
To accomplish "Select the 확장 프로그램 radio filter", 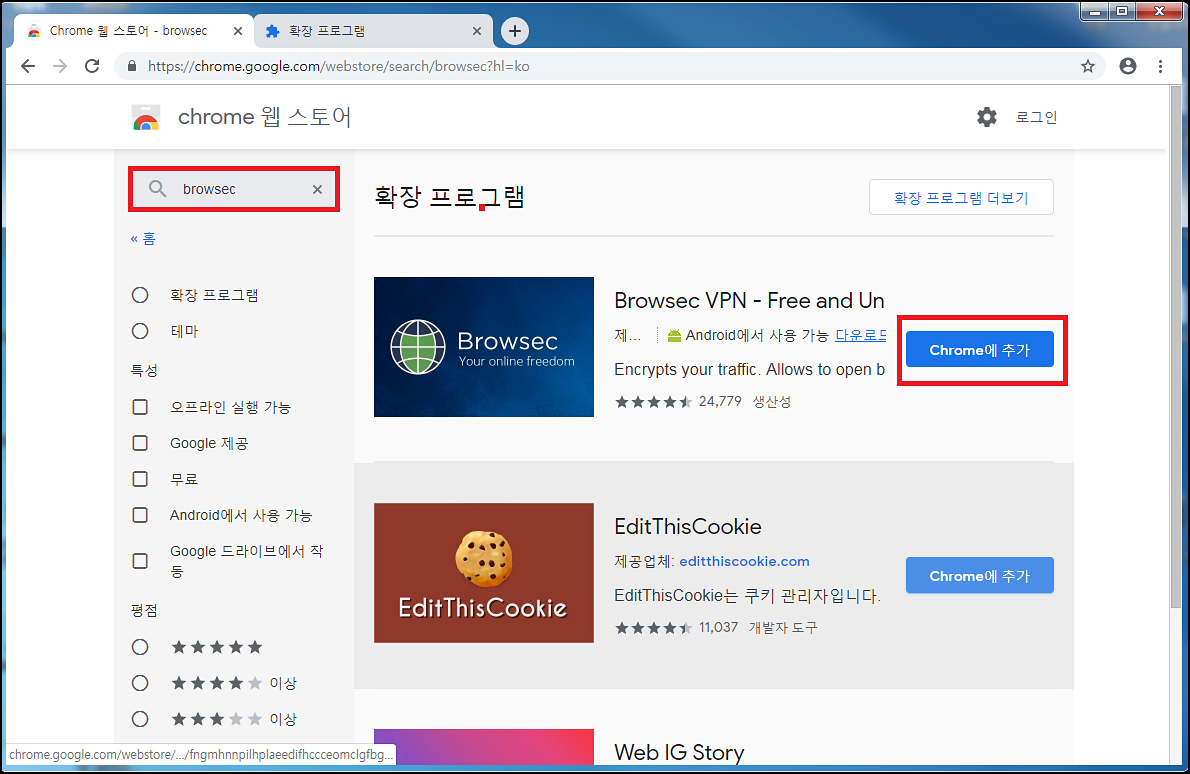I will click(x=140, y=295).
